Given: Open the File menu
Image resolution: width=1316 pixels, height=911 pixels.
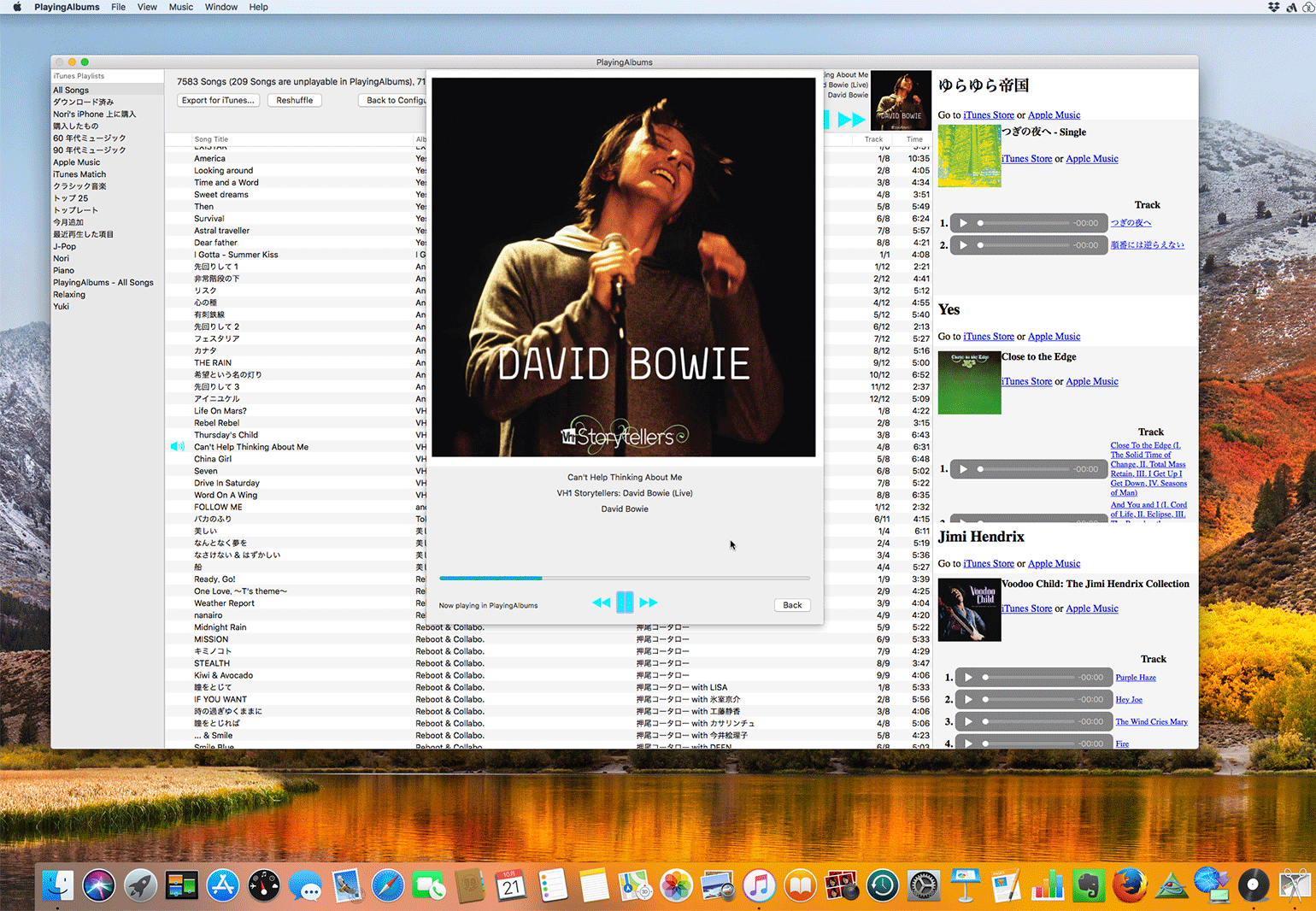Looking at the screenshot, I should [x=119, y=7].
